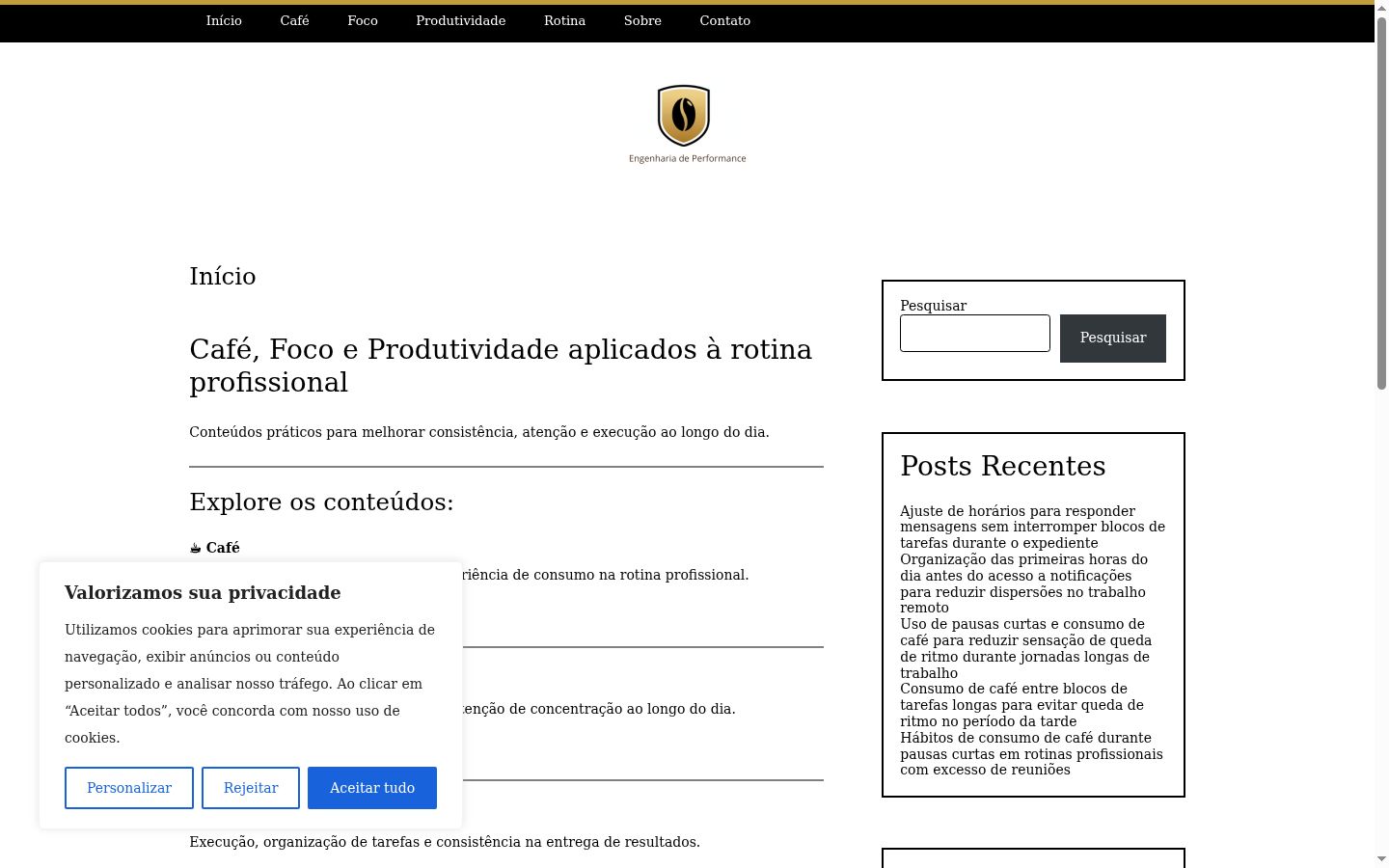
Task: Open the post Consumo de café entre blocos
Action: (x=1021, y=705)
